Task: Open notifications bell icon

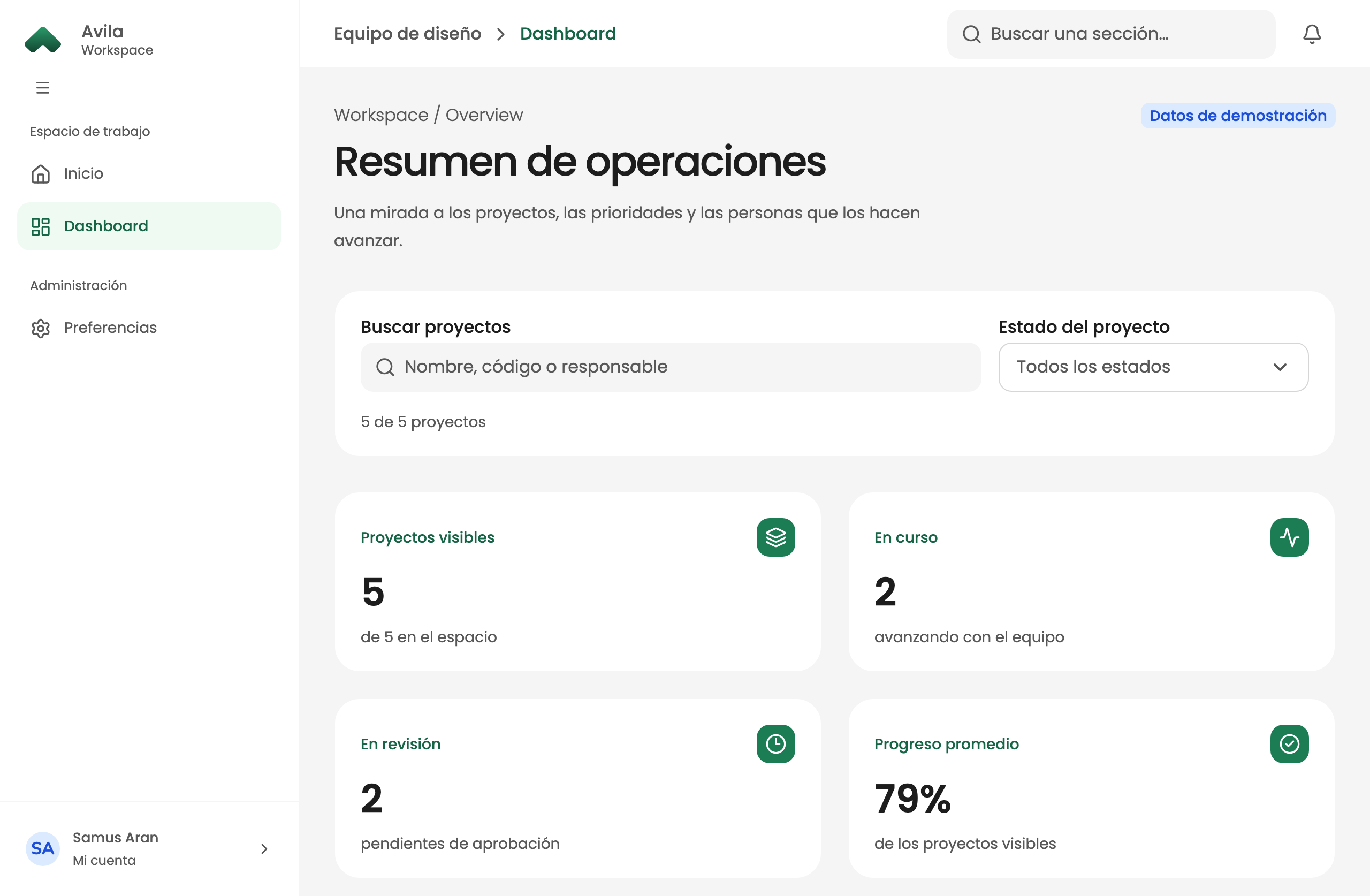Action: [1312, 34]
